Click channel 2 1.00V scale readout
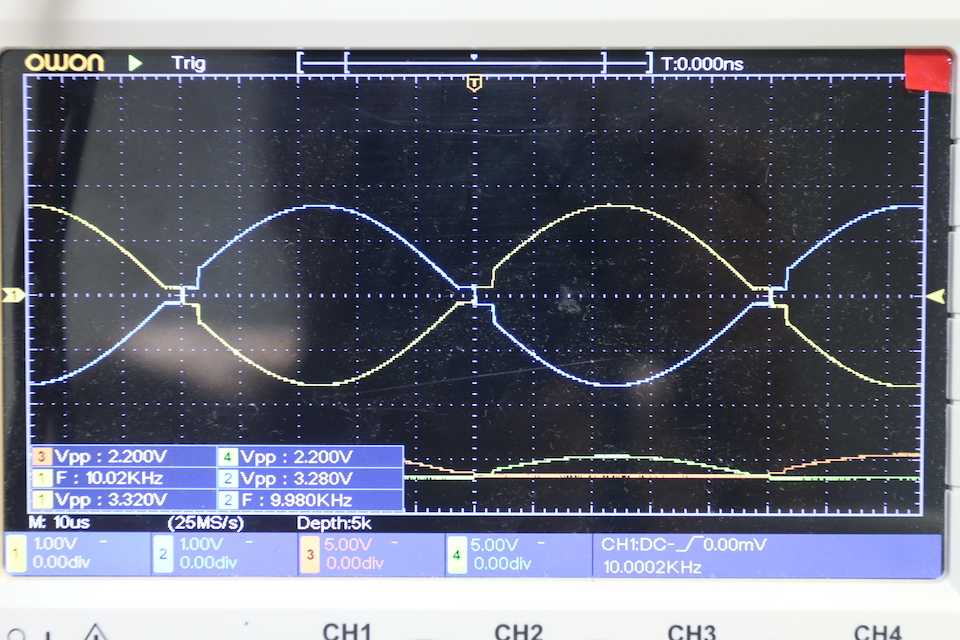This screenshot has height=640, width=960. pos(201,544)
